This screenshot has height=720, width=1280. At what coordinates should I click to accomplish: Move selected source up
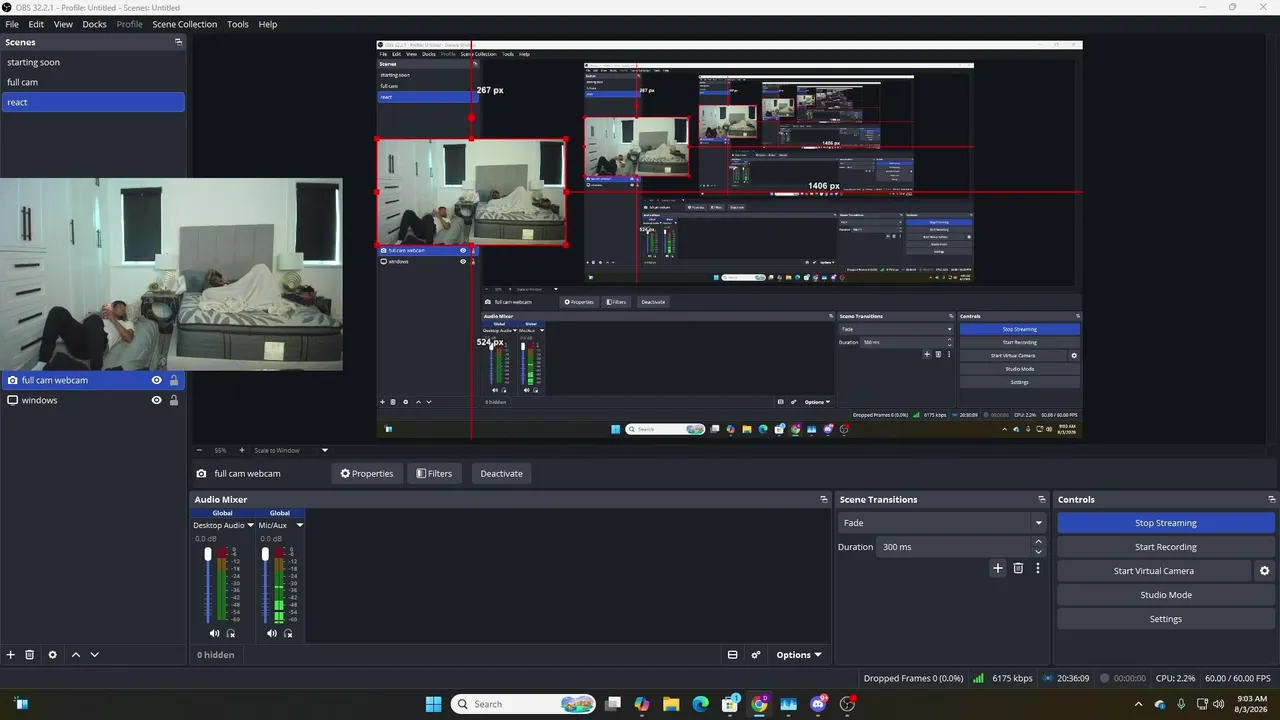pos(75,655)
